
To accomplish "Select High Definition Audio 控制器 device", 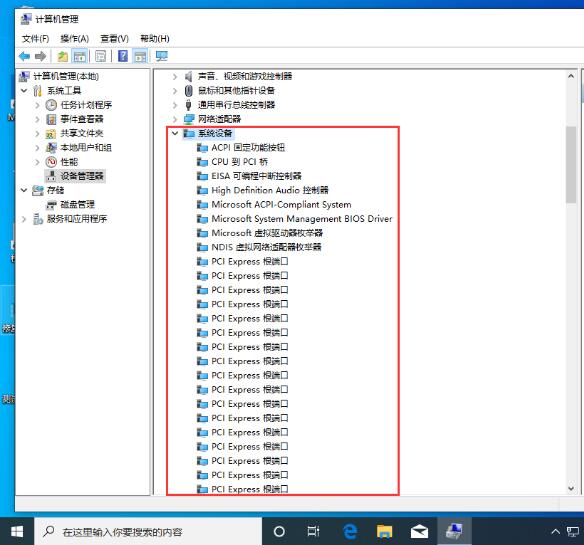I will pos(270,190).
